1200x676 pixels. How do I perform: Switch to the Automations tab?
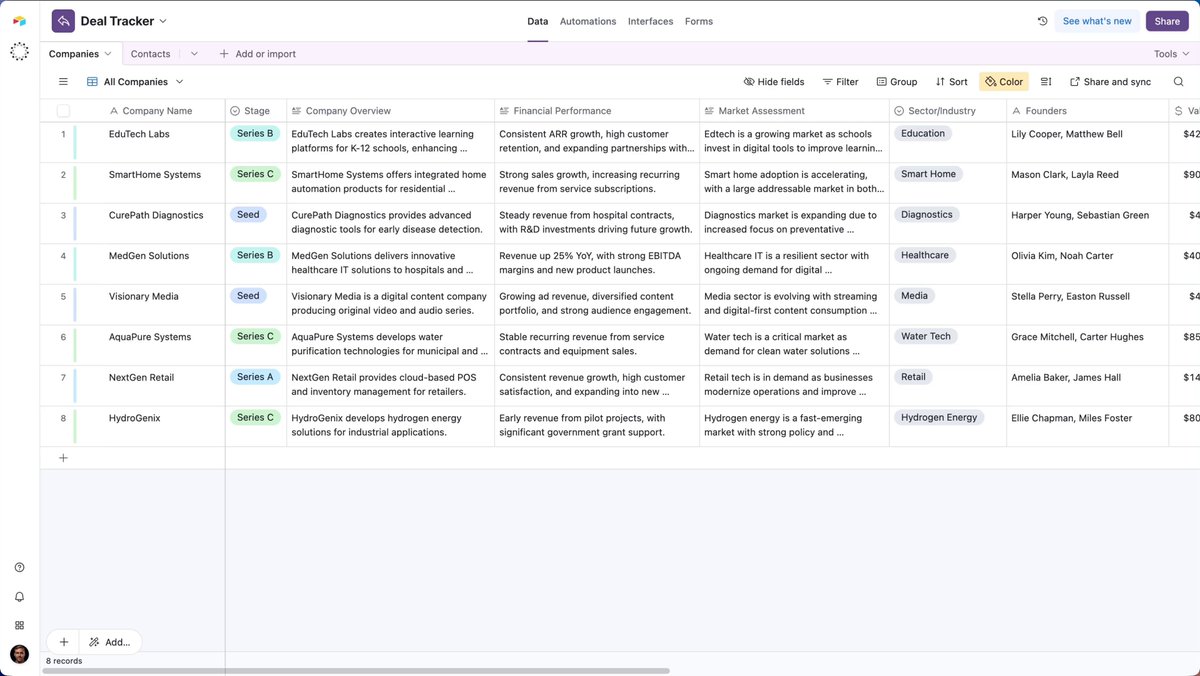point(588,21)
